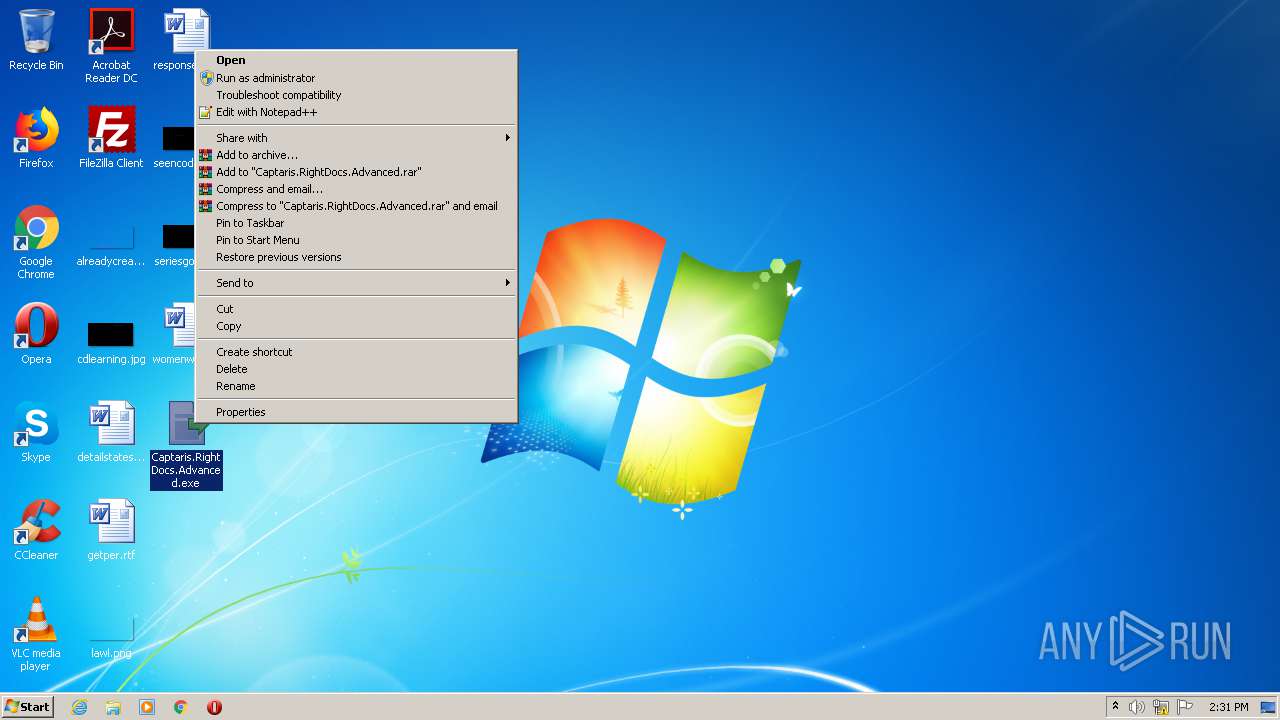This screenshot has height=720, width=1280.
Task: Show hidden tray icons arrow
Action: 1115,707
